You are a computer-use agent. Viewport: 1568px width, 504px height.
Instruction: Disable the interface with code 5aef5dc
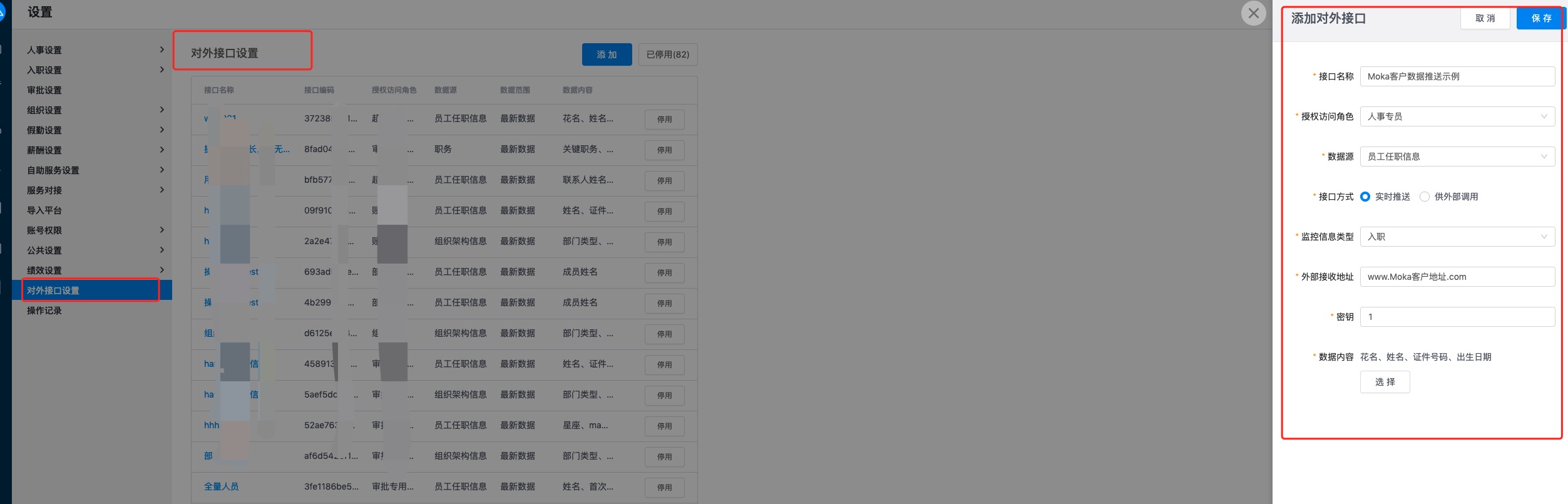(664, 395)
